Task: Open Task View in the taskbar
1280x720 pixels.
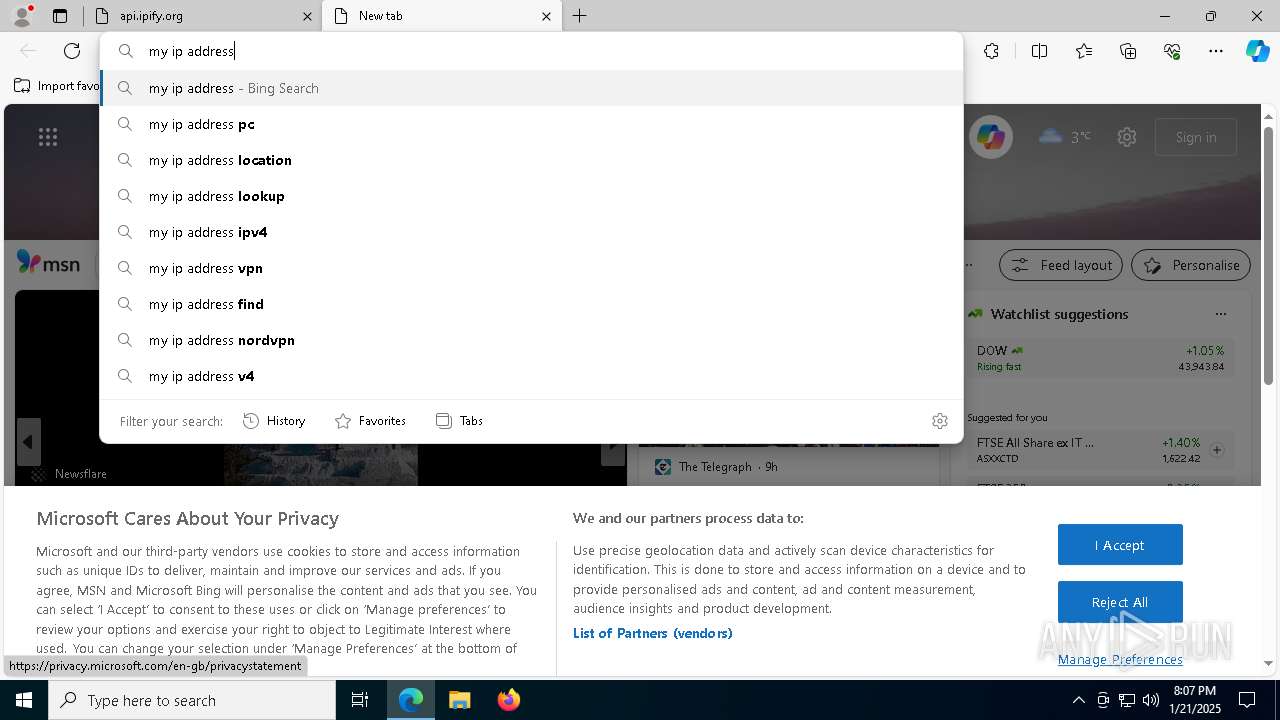Action: (x=360, y=700)
